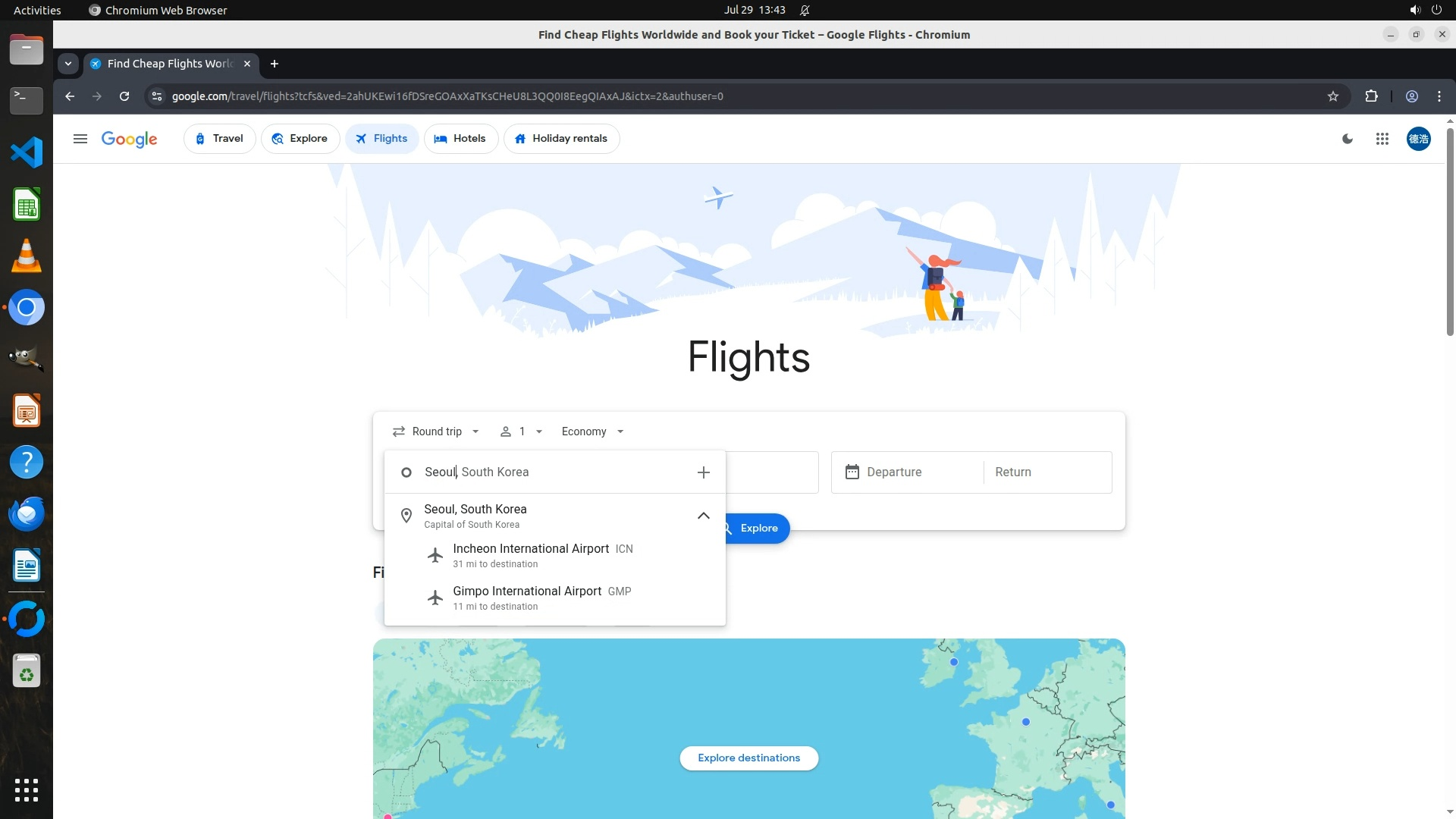The image size is (1456, 819).
Task: Switch to the Holiday rentals tab
Action: click(561, 139)
